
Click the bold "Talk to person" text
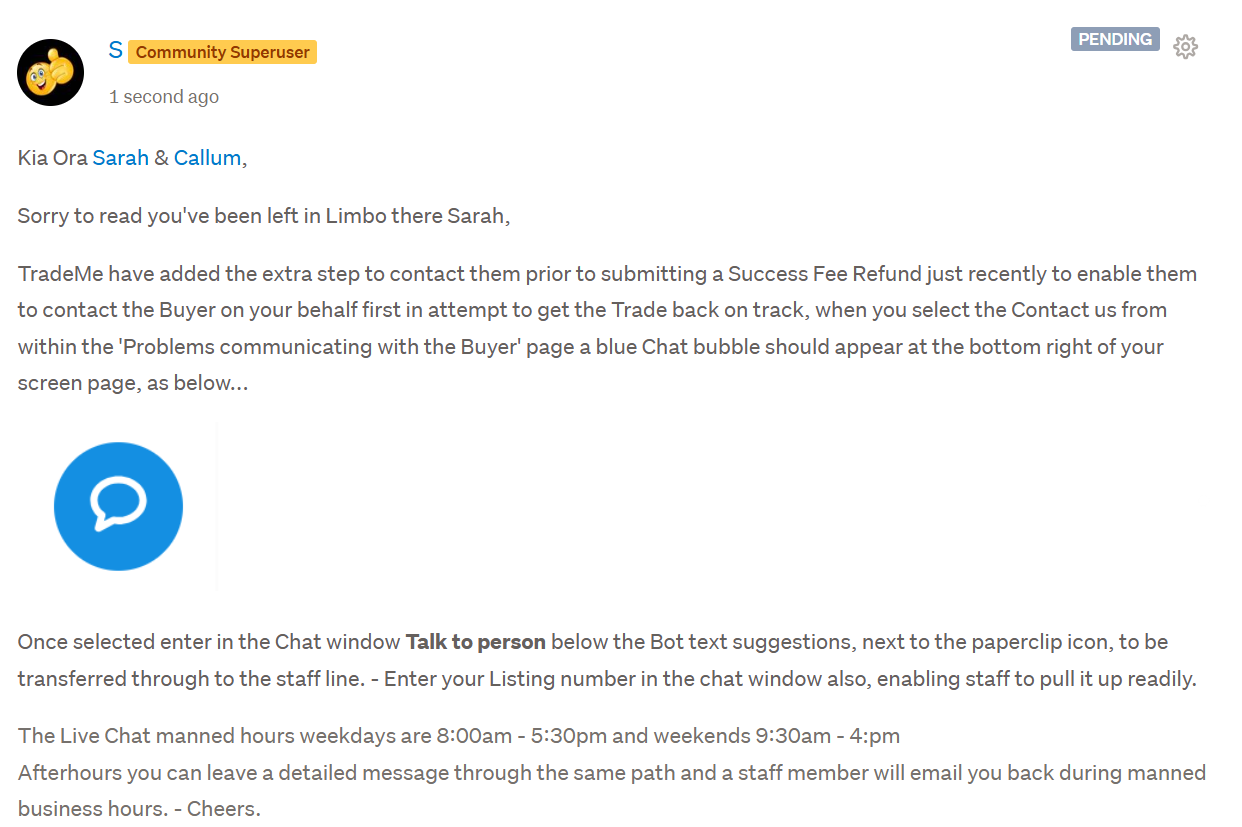click(476, 642)
